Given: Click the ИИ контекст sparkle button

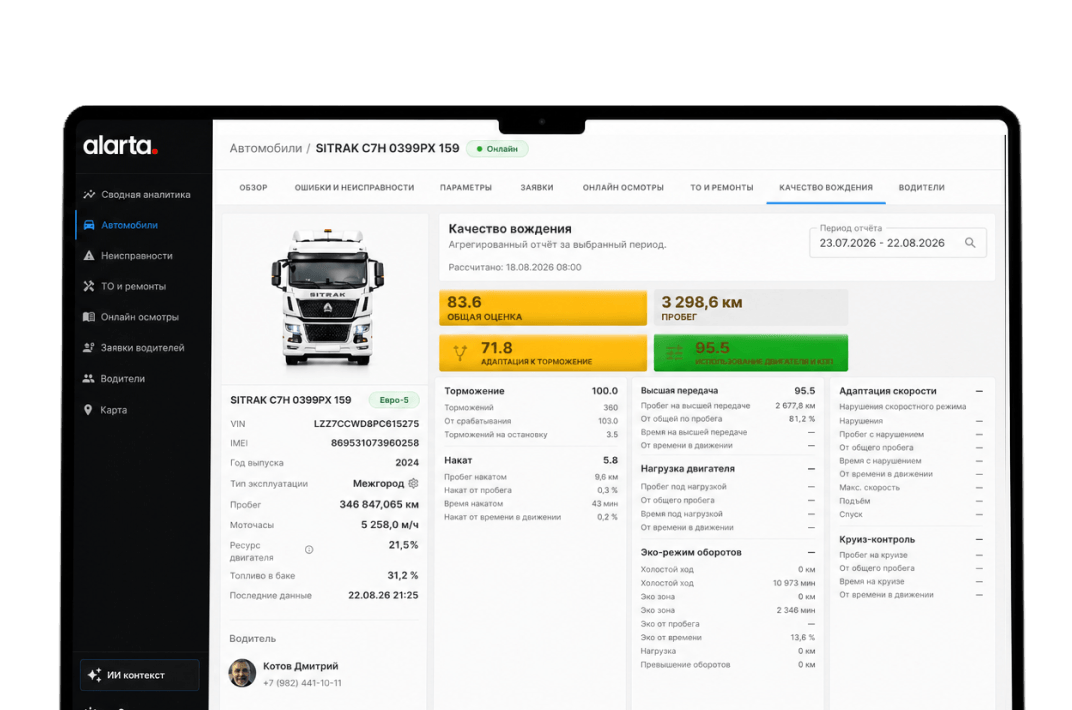Looking at the screenshot, I should pos(139,675).
